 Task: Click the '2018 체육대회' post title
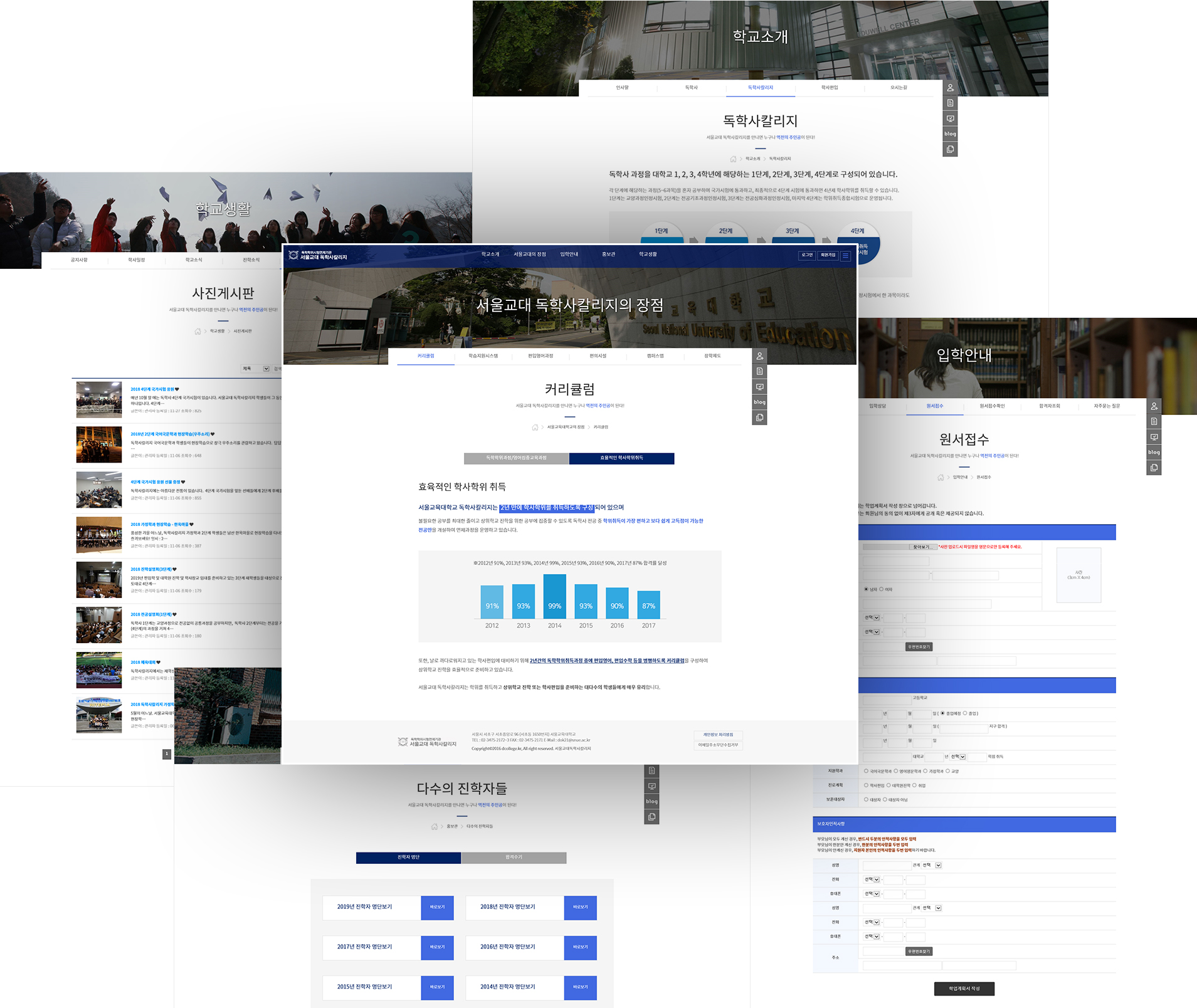click(143, 663)
